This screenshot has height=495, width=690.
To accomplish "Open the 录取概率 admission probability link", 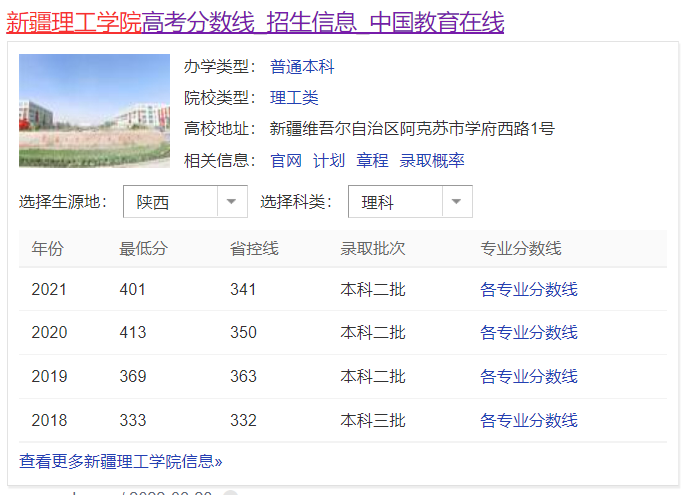I will pos(432,161).
